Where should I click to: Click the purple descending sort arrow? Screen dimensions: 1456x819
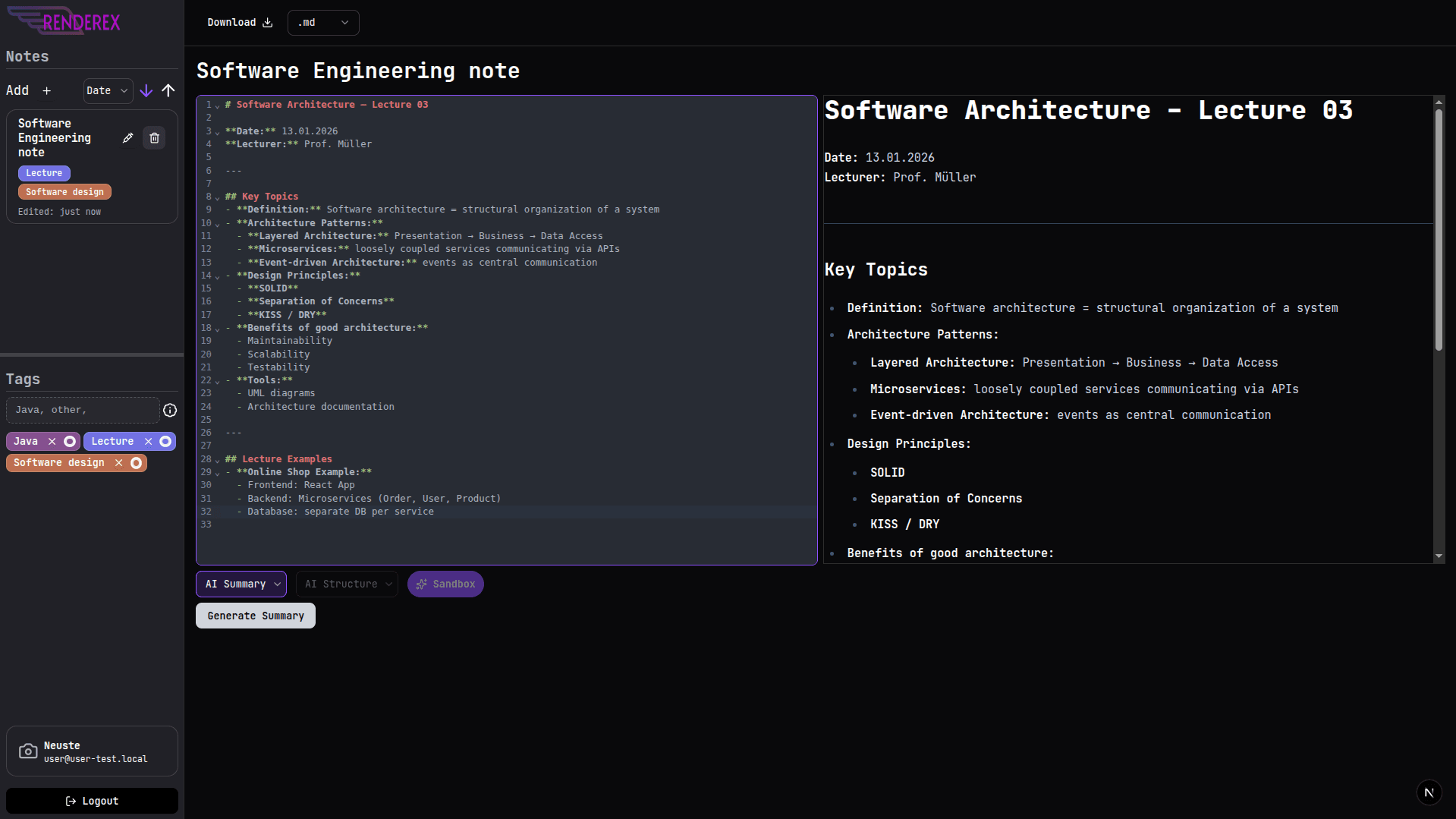146,91
